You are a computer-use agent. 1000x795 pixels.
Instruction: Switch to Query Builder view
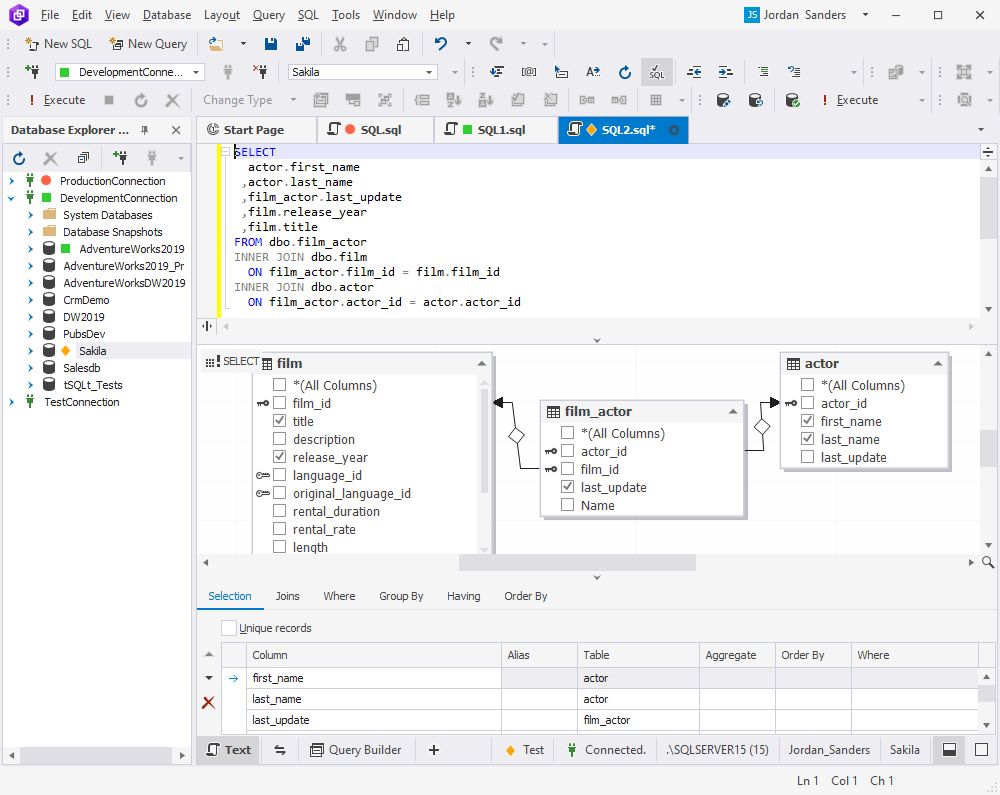click(355, 750)
